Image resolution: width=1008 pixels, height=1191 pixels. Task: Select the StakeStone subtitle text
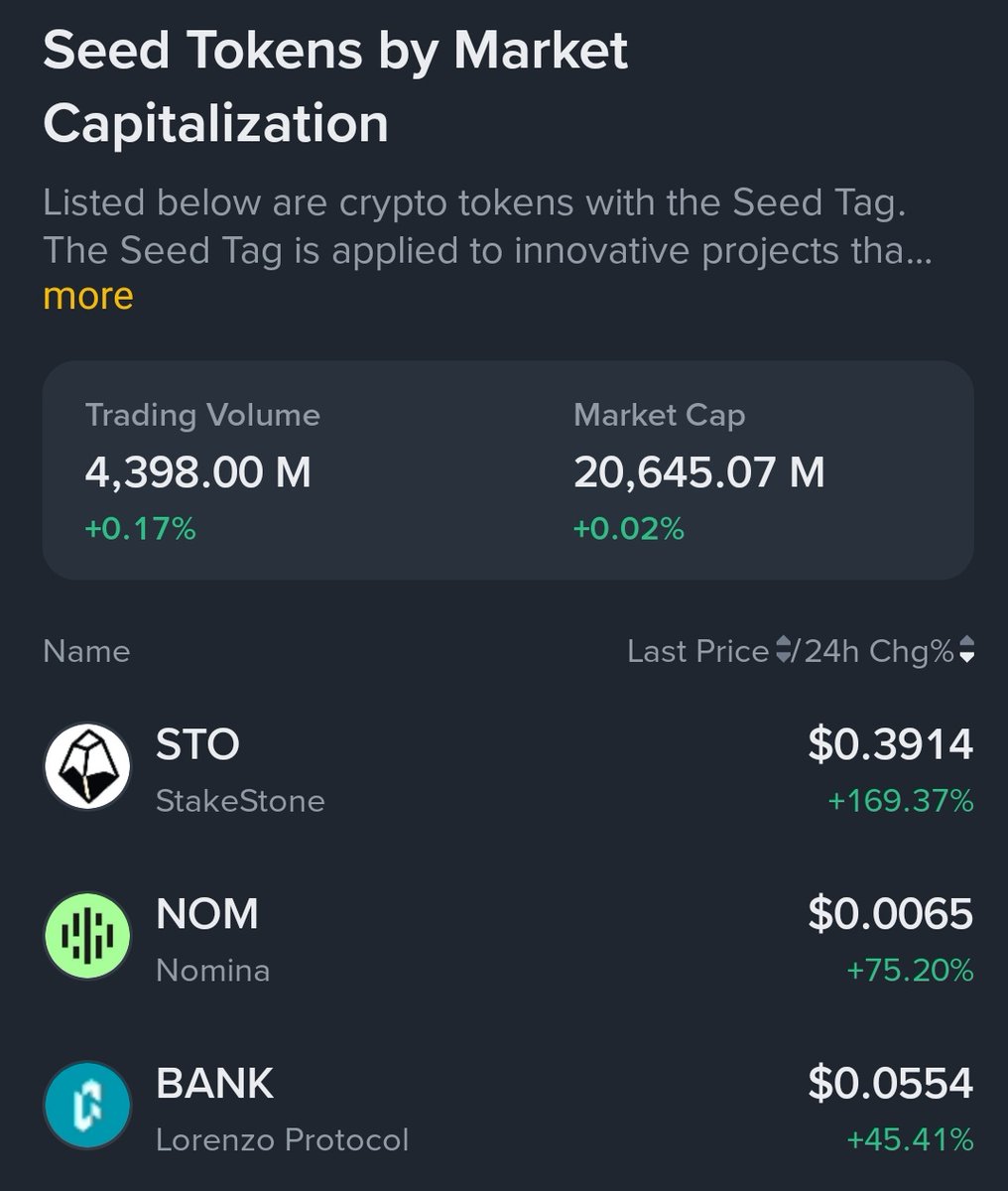(x=240, y=801)
